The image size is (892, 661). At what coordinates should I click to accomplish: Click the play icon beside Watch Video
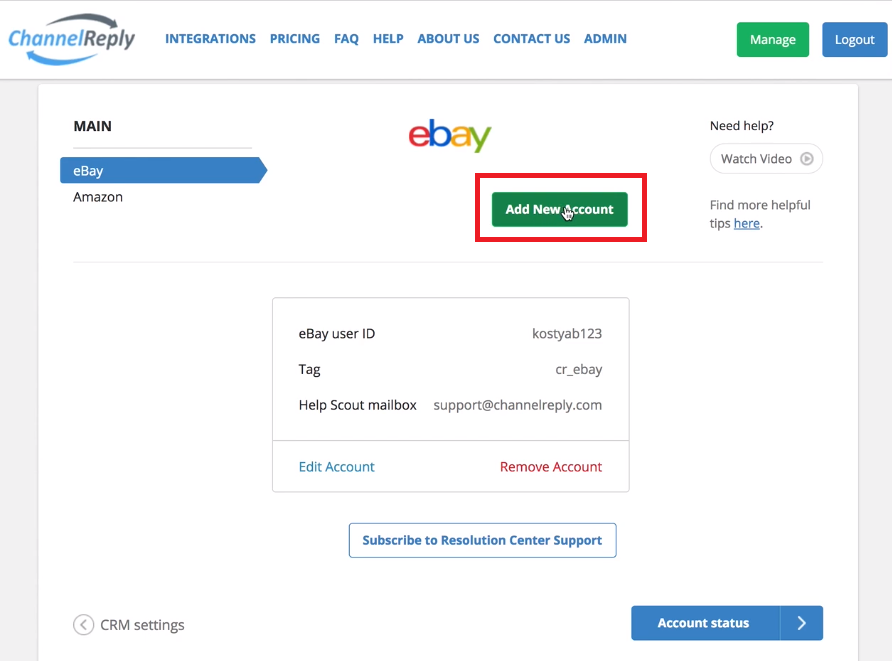pos(807,159)
